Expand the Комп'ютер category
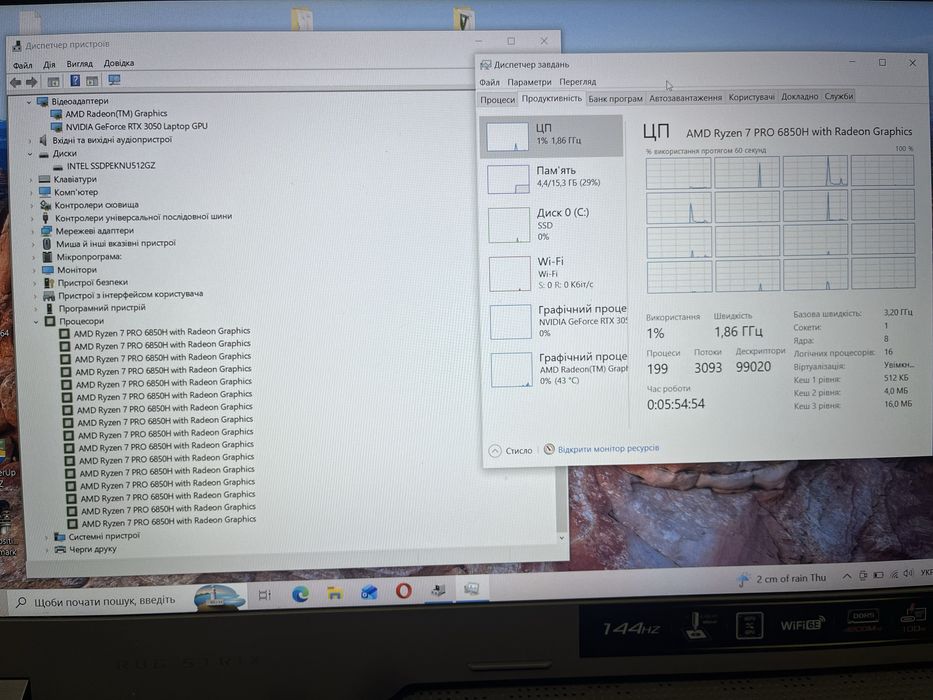This screenshot has width=933, height=700. click(31, 192)
